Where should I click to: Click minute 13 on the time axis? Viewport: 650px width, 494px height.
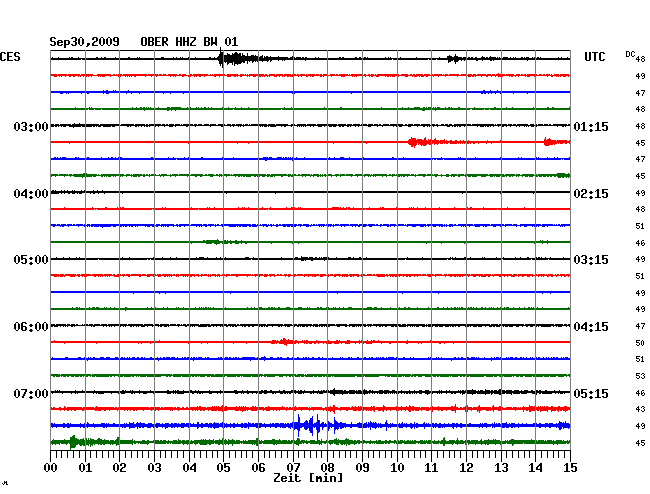[x=501, y=467]
